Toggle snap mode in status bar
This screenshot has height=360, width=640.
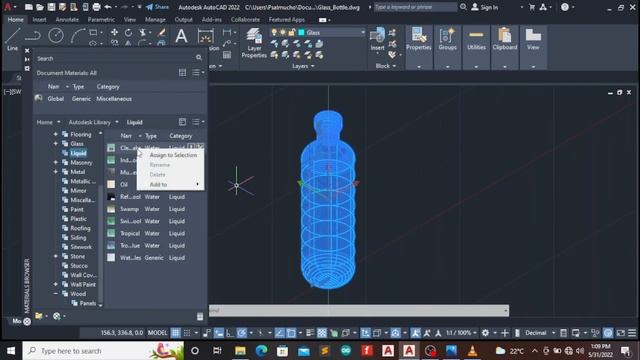187,333
